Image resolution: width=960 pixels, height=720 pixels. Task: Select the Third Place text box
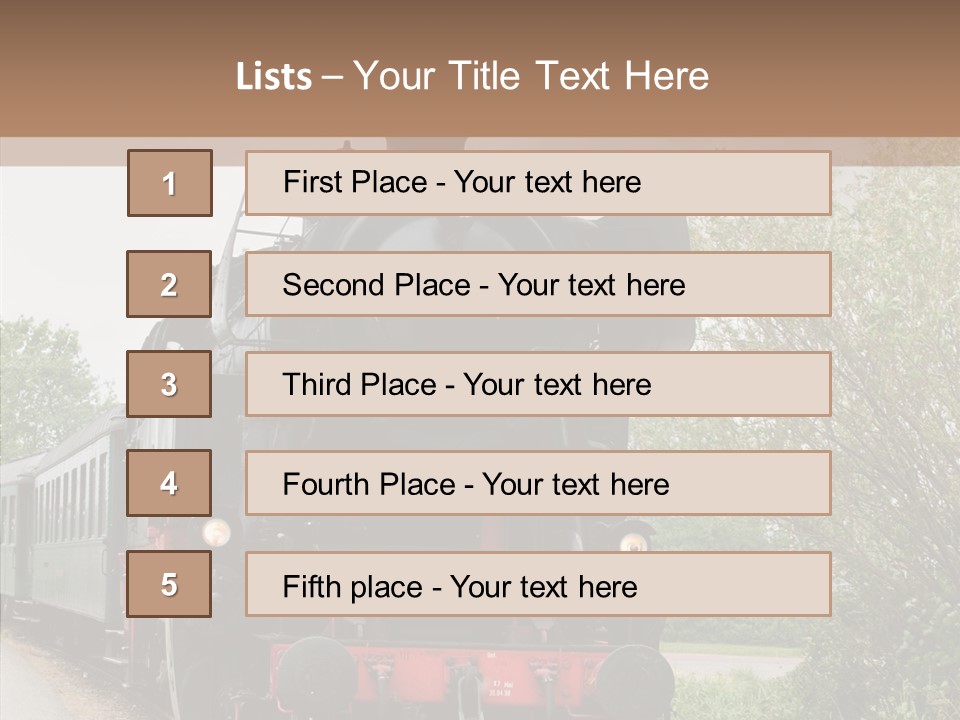(x=538, y=384)
